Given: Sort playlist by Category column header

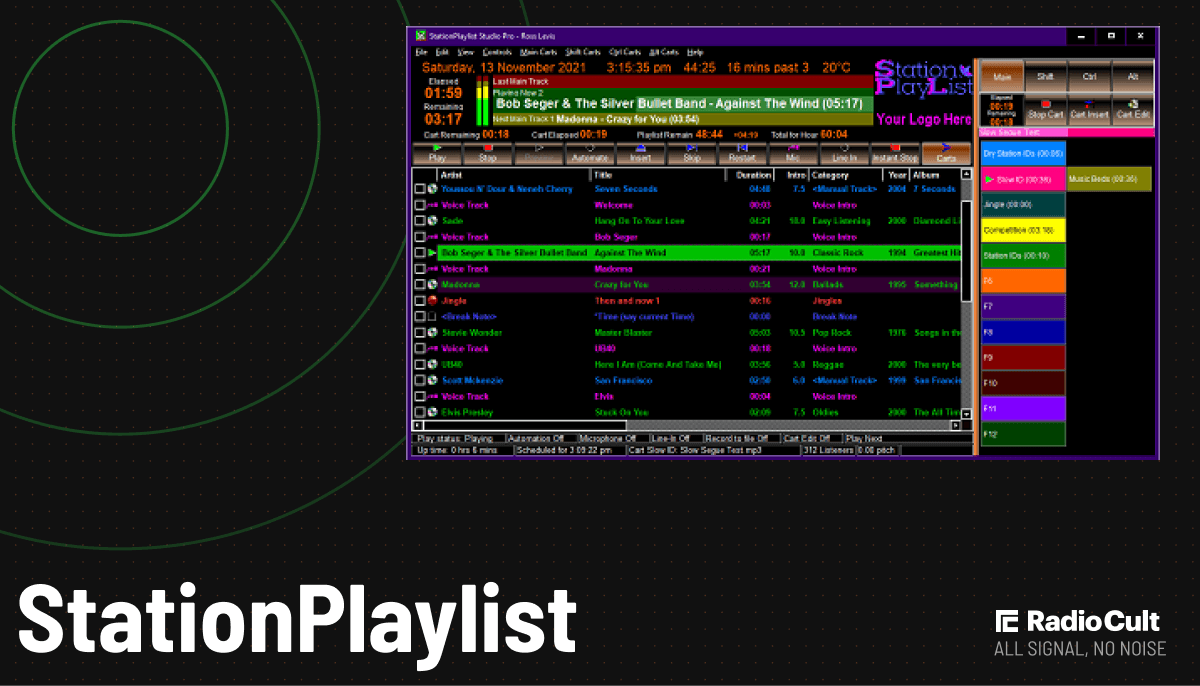Looking at the screenshot, I should (845, 174).
